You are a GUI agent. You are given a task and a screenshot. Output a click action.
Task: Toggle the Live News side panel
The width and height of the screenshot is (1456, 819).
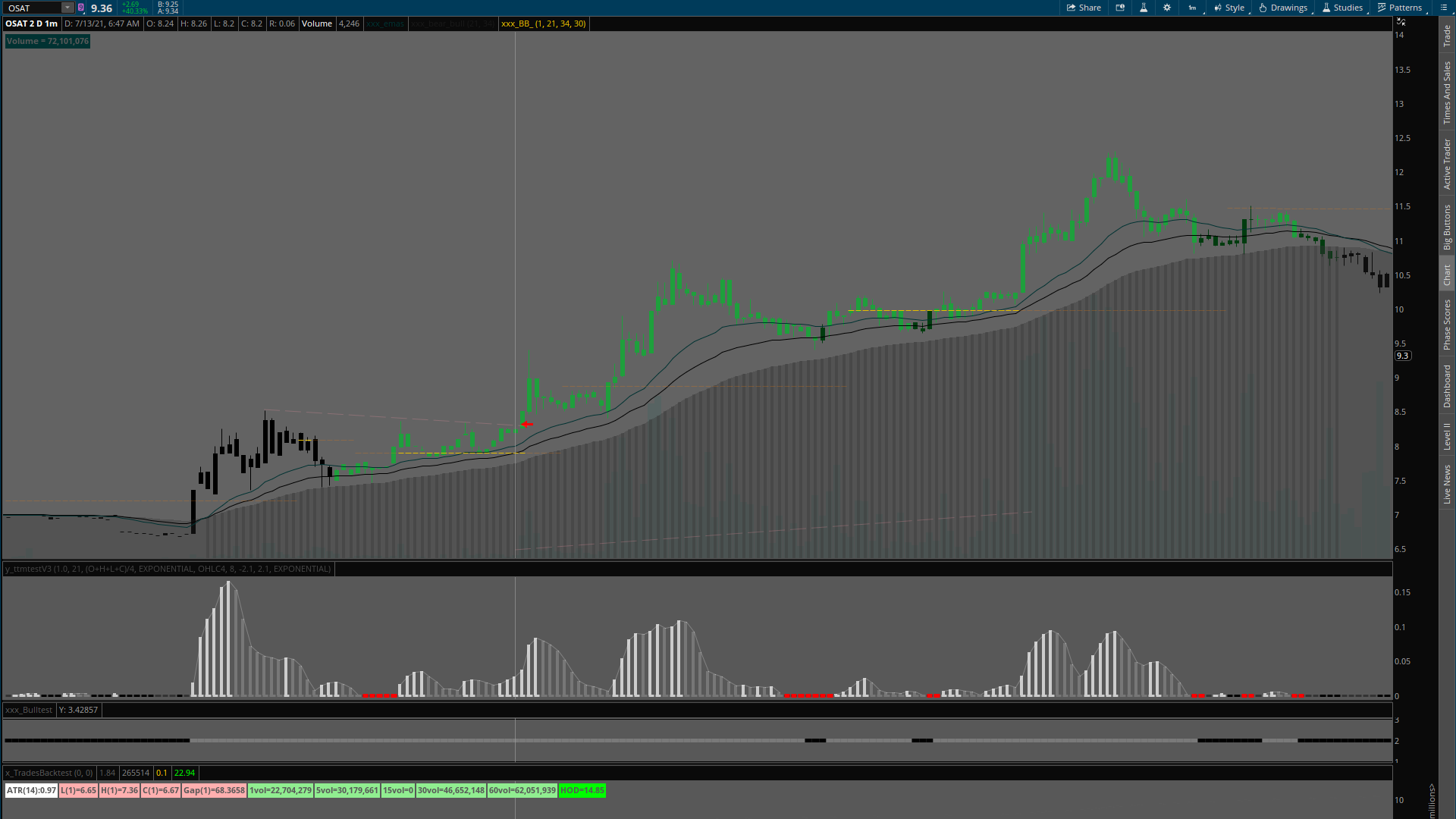tap(1447, 485)
